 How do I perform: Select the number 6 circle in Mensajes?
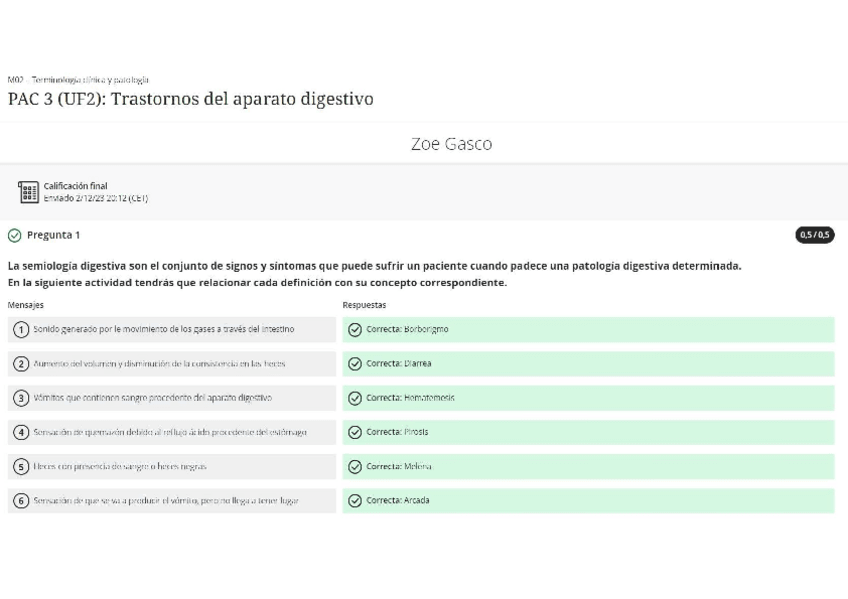click(x=21, y=500)
